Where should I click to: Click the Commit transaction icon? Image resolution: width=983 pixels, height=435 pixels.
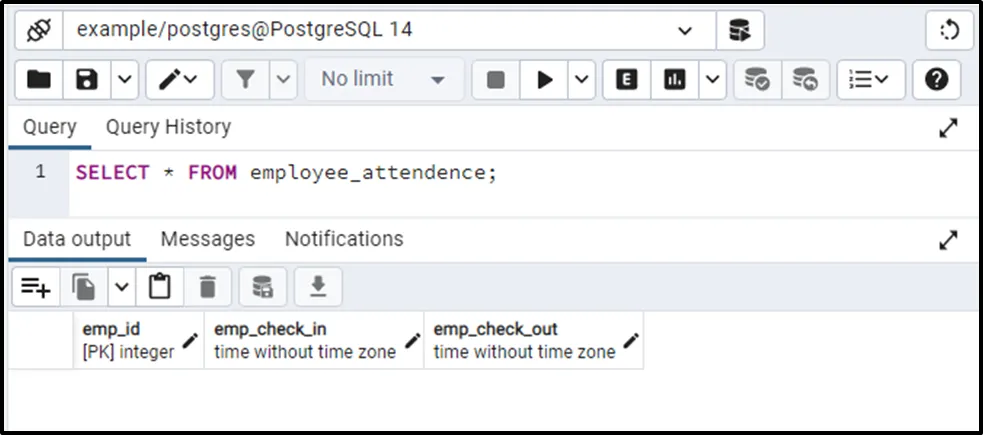coord(758,80)
